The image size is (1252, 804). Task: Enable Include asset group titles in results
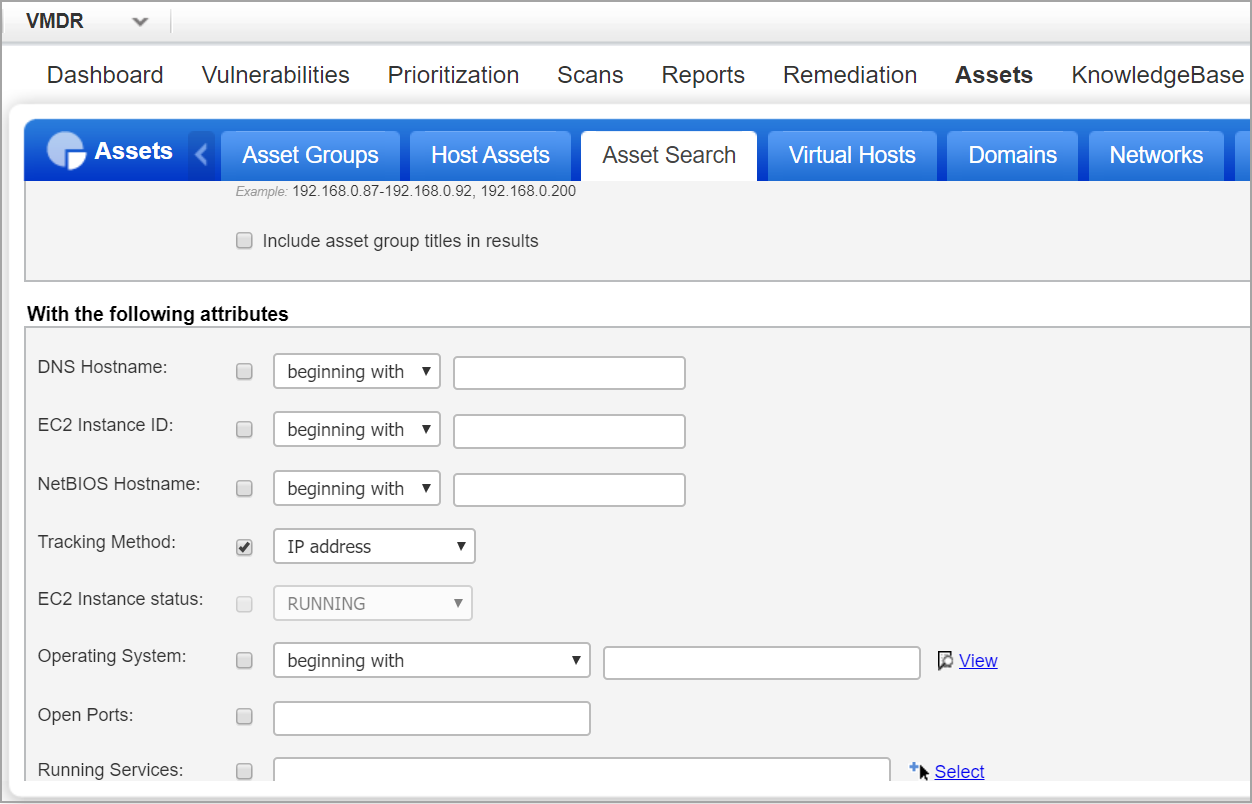coord(244,241)
